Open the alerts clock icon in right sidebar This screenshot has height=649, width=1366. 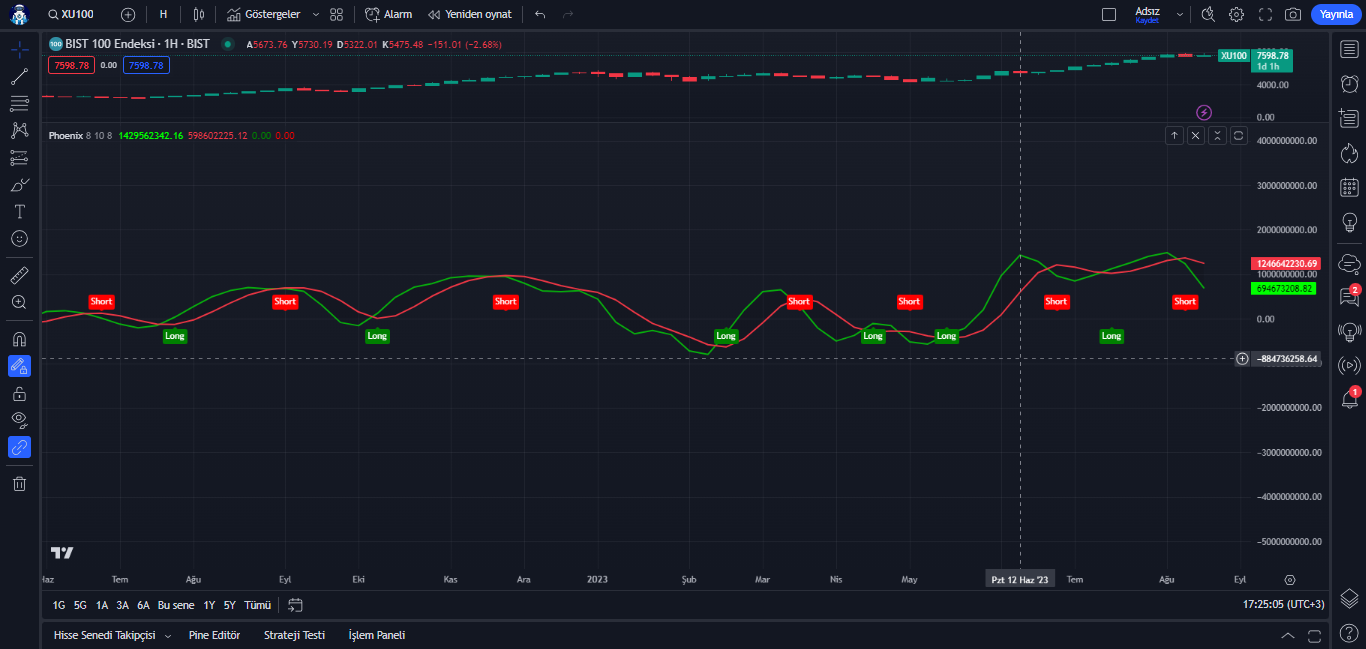(1349, 84)
